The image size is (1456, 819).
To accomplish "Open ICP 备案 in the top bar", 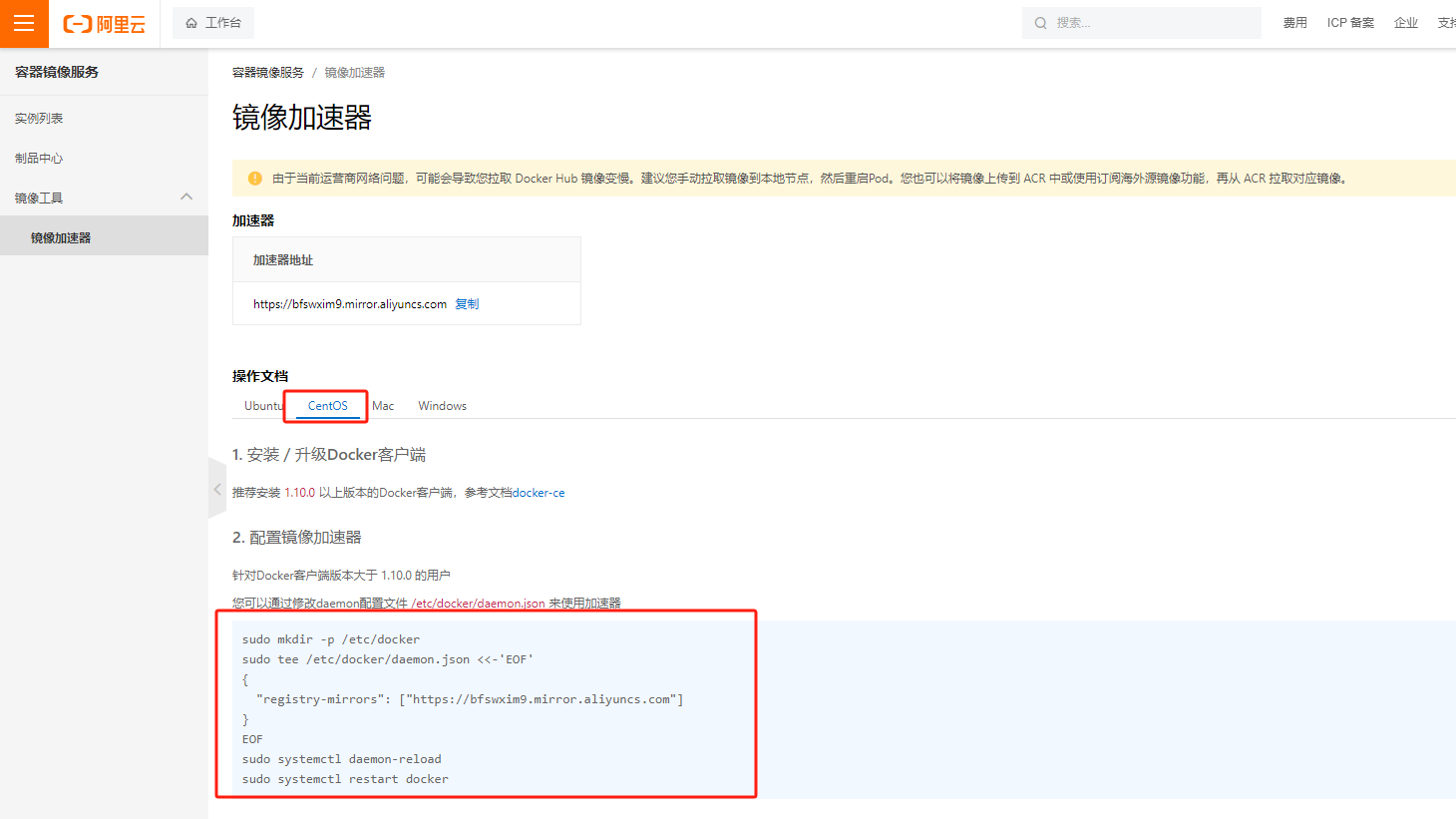I will pyautogui.click(x=1350, y=23).
